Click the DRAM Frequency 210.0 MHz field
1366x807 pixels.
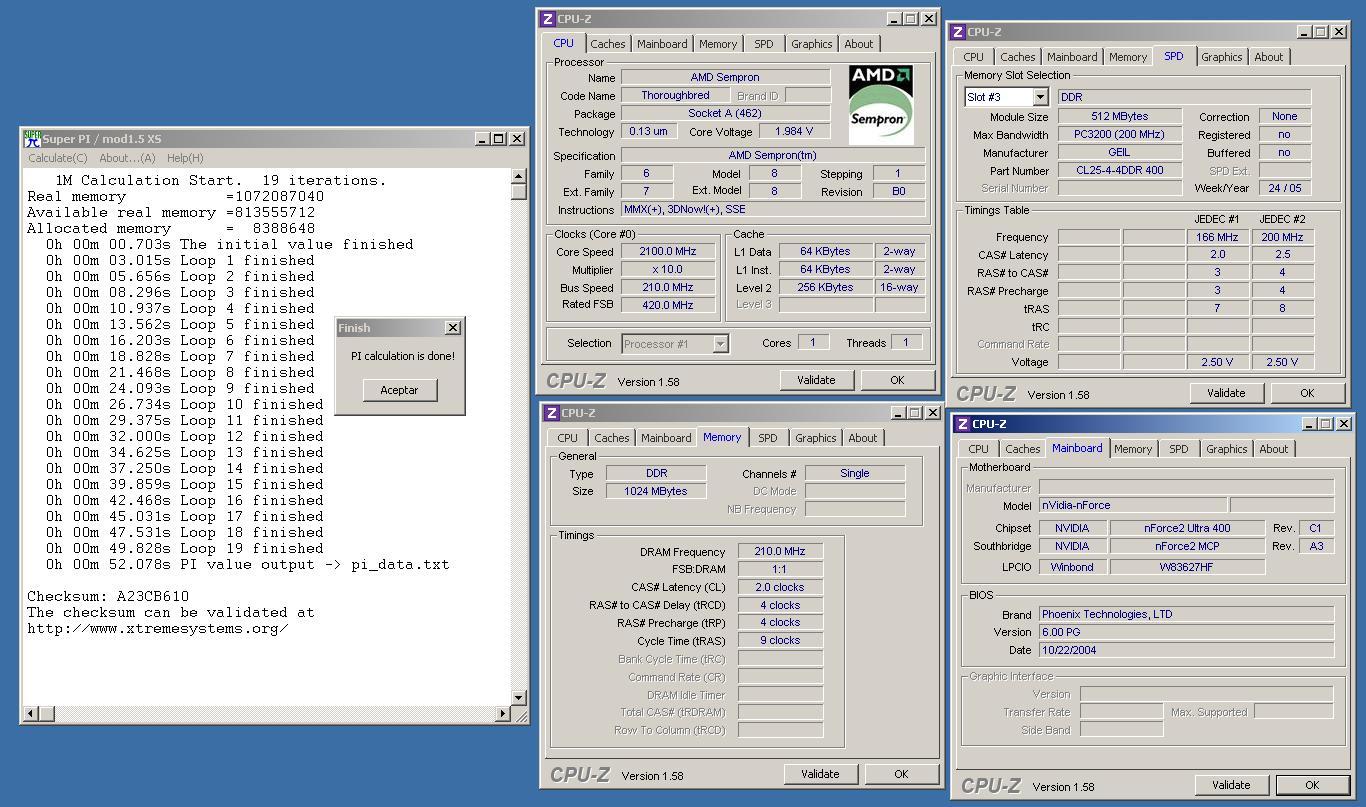tap(780, 552)
